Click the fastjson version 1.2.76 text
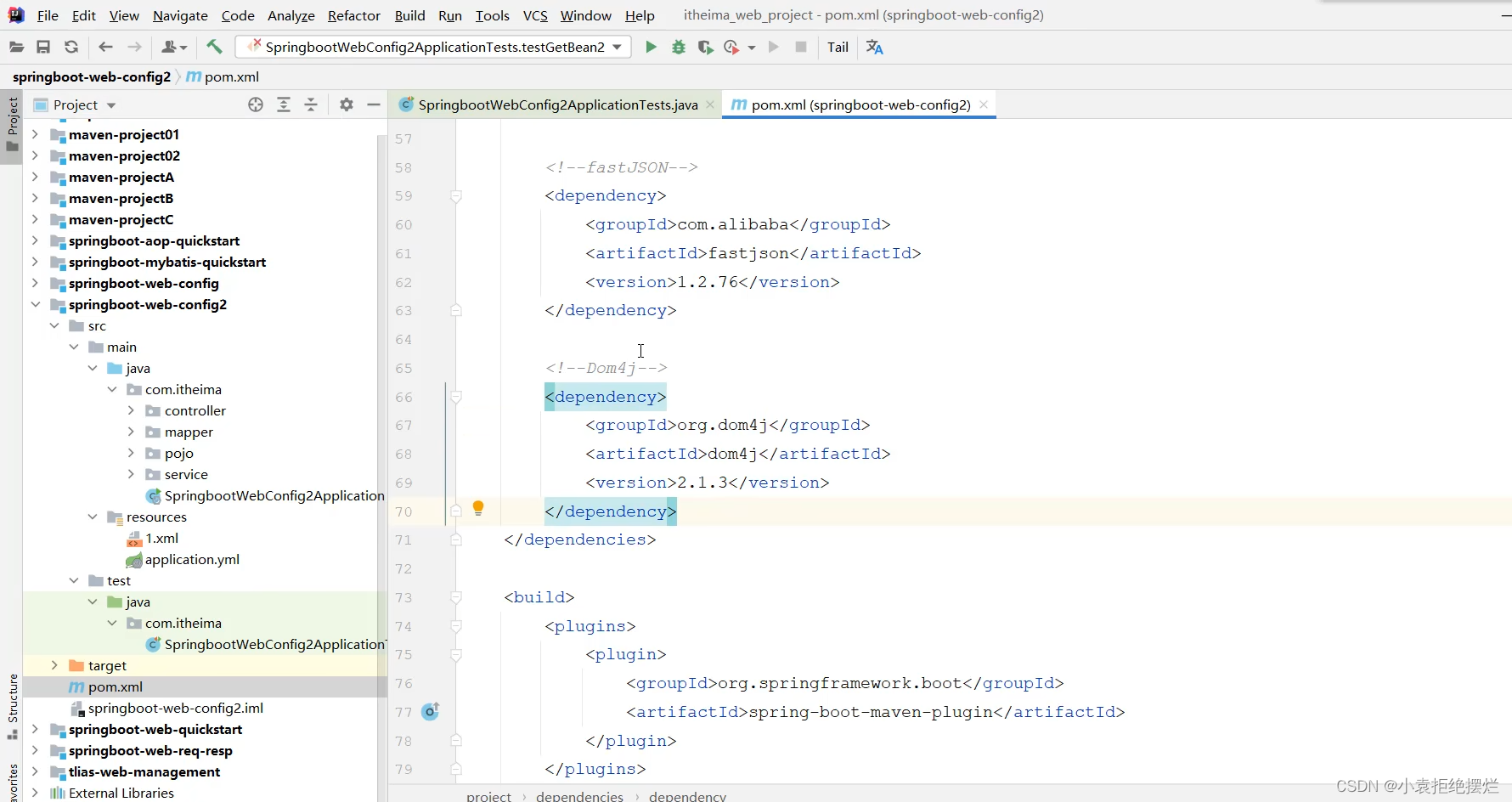Screen dimensions: 1512x802 click(707, 282)
